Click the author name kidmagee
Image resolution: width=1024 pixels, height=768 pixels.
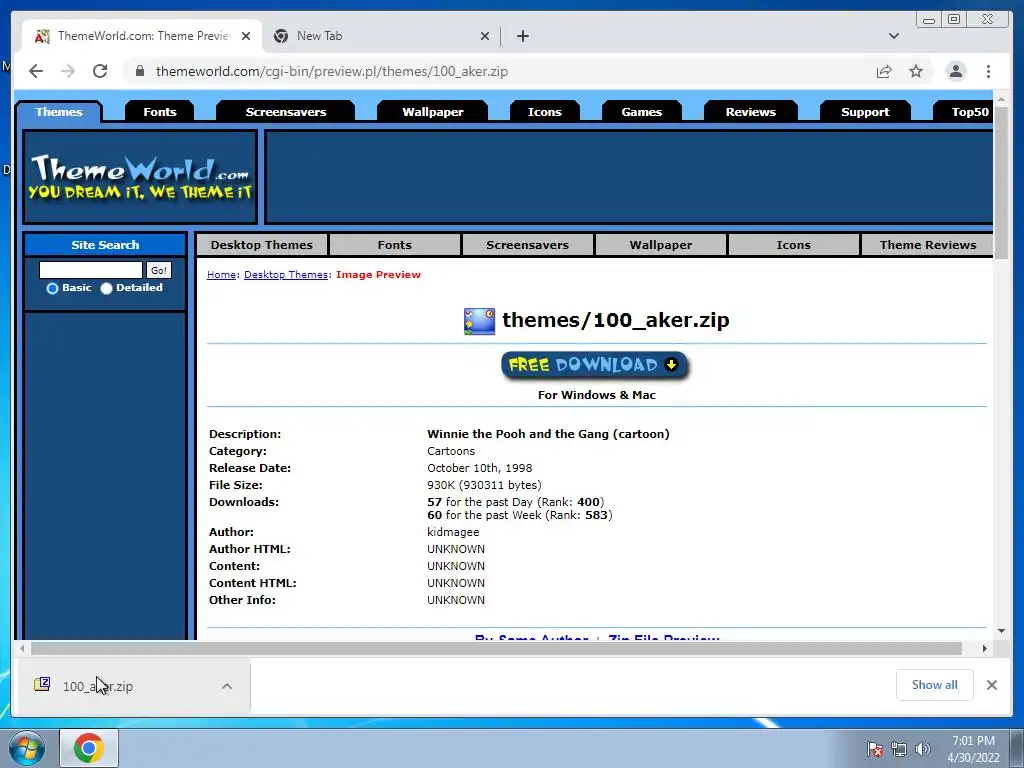[453, 532]
